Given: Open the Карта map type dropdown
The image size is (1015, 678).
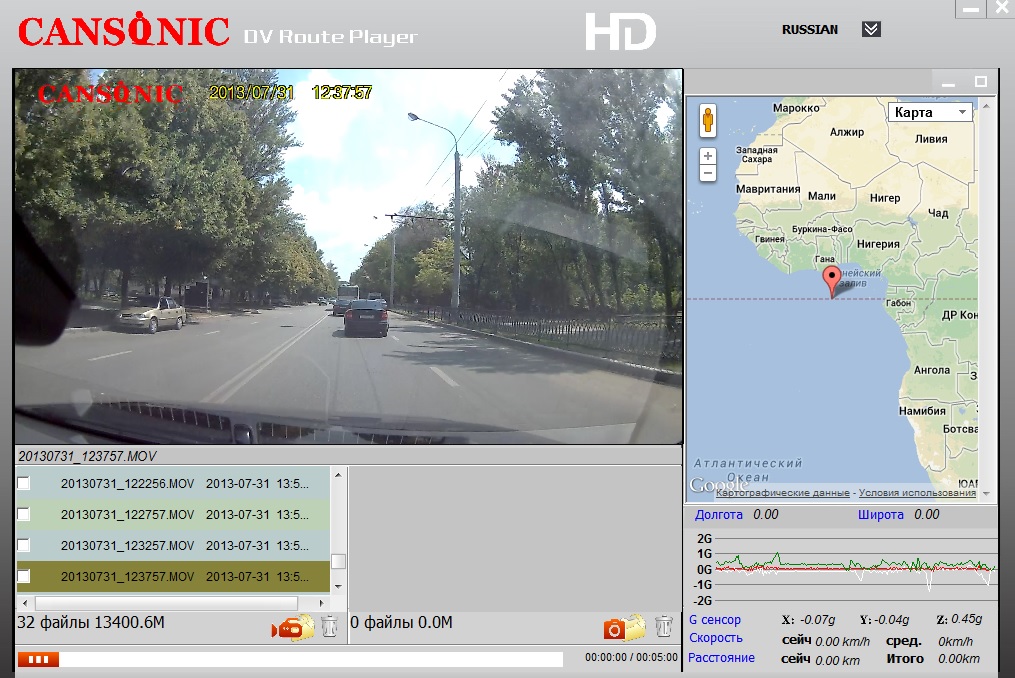Looking at the screenshot, I should point(931,113).
